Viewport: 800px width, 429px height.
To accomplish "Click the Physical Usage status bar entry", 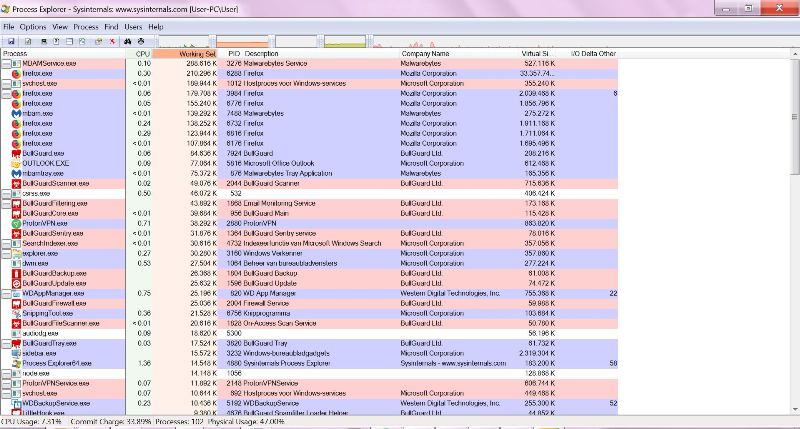I will point(245,422).
